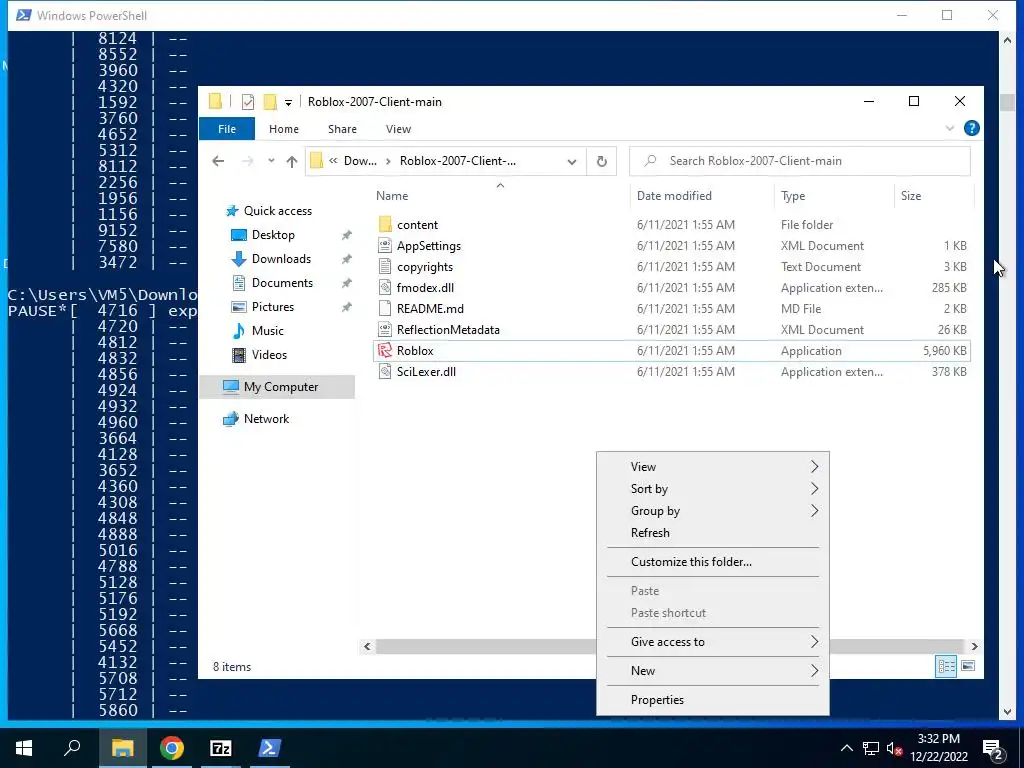The height and width of the screenshot is (768, 1024).
Task: Refresh the address bar location
Action: [601, 161]
